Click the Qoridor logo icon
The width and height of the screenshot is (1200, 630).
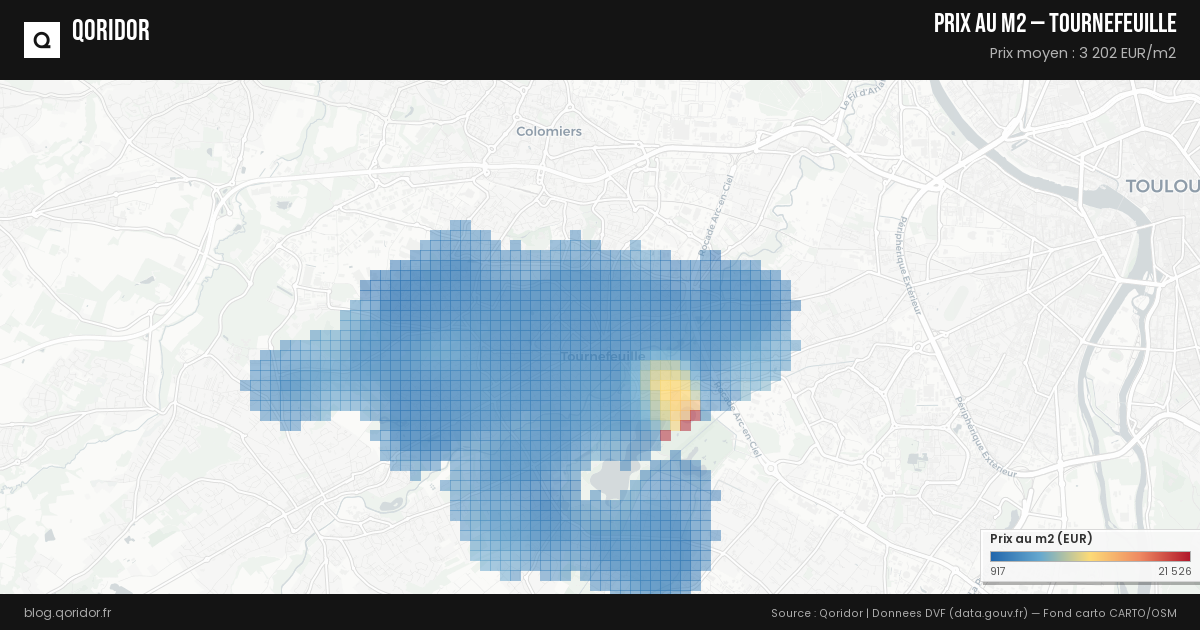42,40
